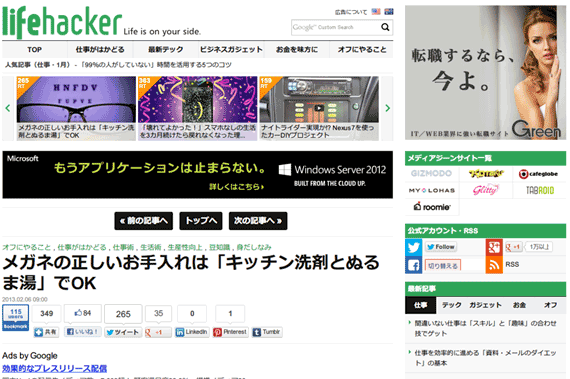Select テック tab in latest articles
570x379 pixels.
451,305
